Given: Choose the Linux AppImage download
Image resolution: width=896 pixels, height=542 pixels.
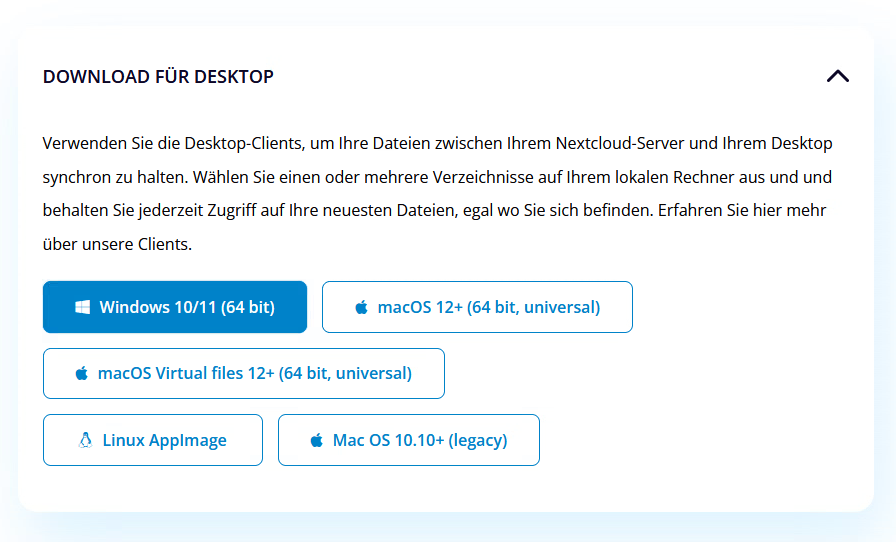Looking at the screenshot, I should [x=153, y=440].
